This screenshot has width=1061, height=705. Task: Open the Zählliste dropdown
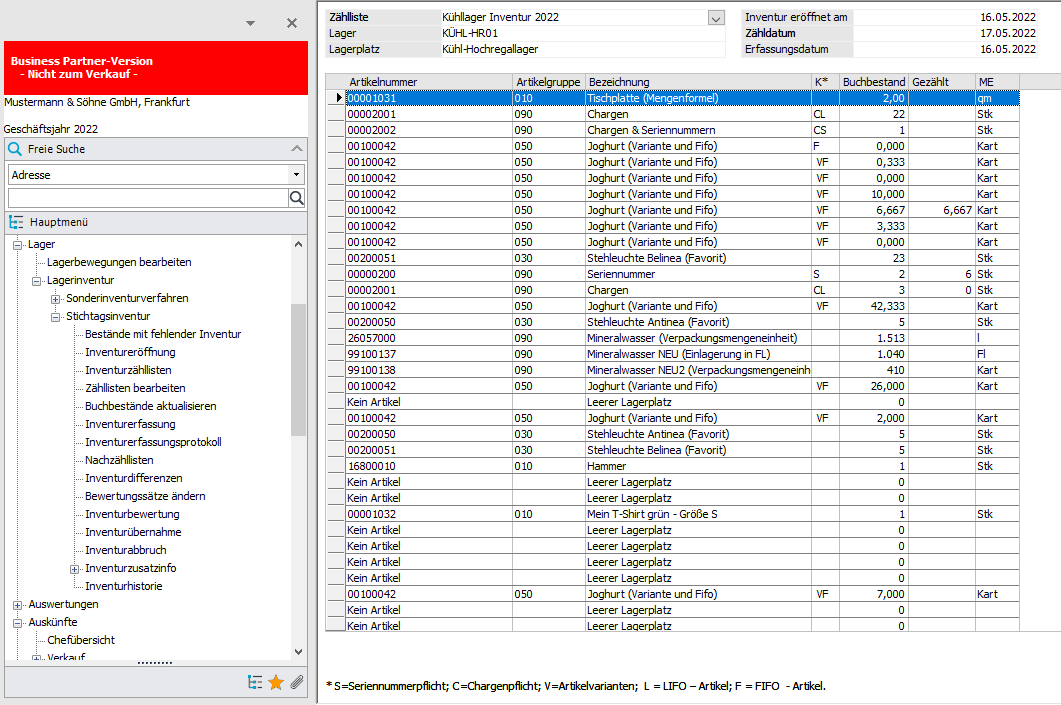click(715, 17)
